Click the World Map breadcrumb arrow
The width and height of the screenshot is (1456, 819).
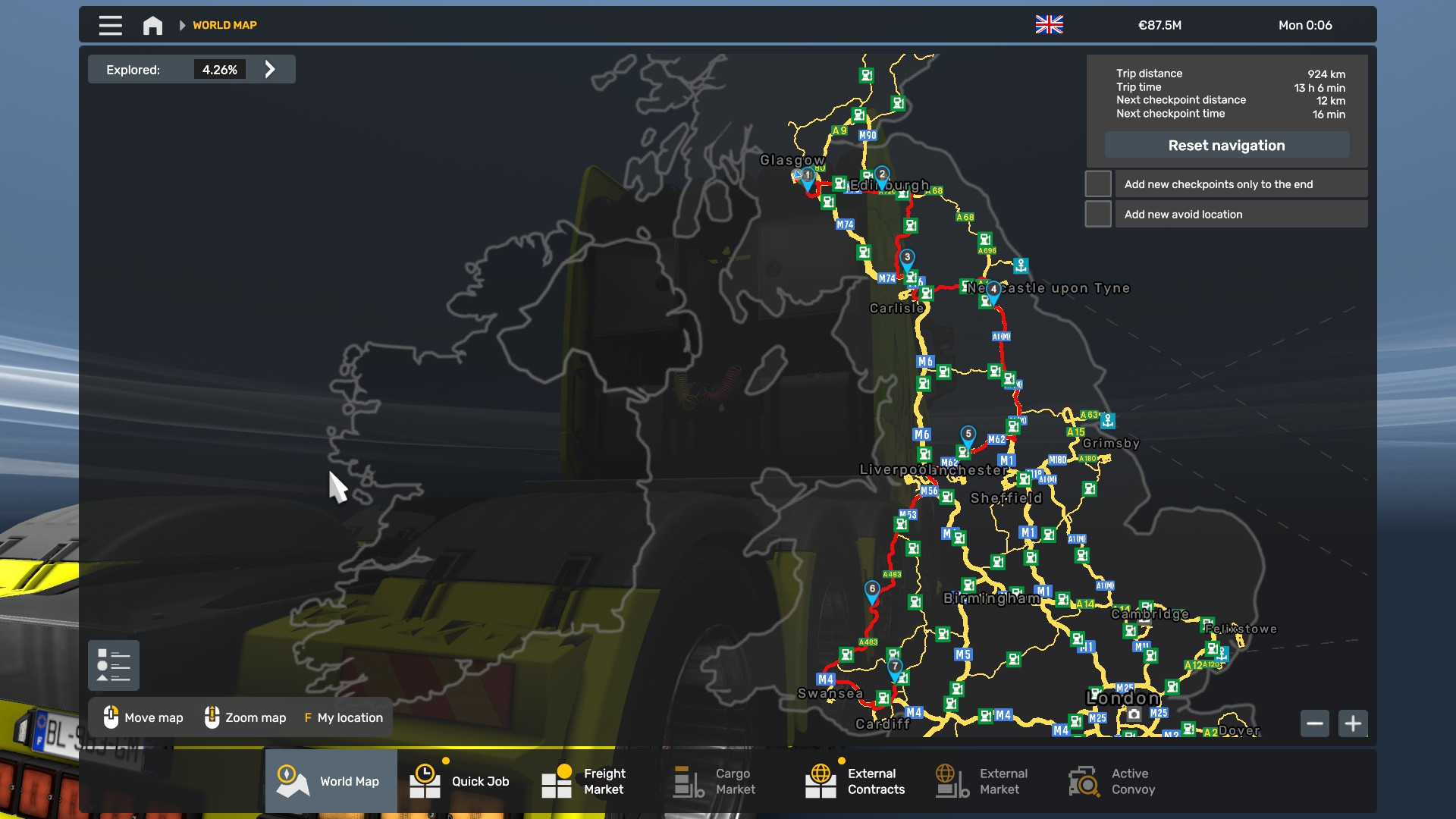(182, 25)
